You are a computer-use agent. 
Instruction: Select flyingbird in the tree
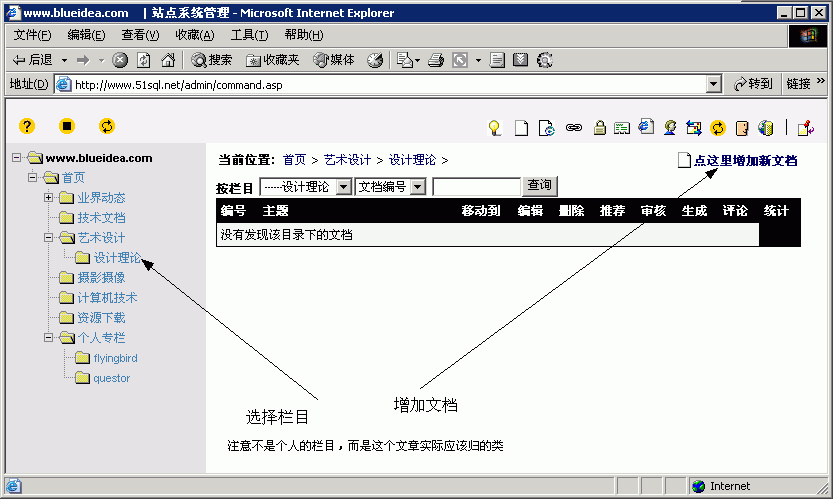pos(115,358)
